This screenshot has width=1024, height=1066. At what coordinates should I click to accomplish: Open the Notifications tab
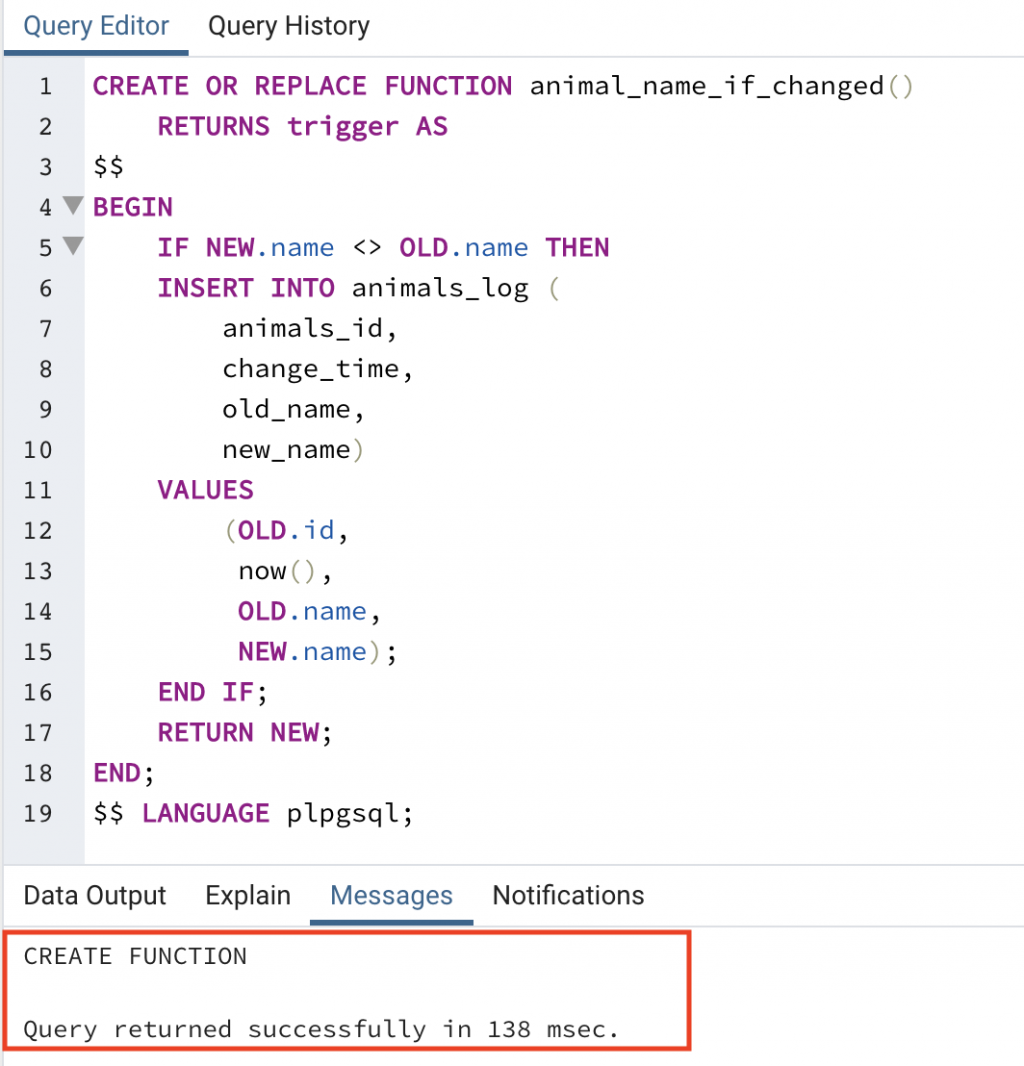click(568, 895)
